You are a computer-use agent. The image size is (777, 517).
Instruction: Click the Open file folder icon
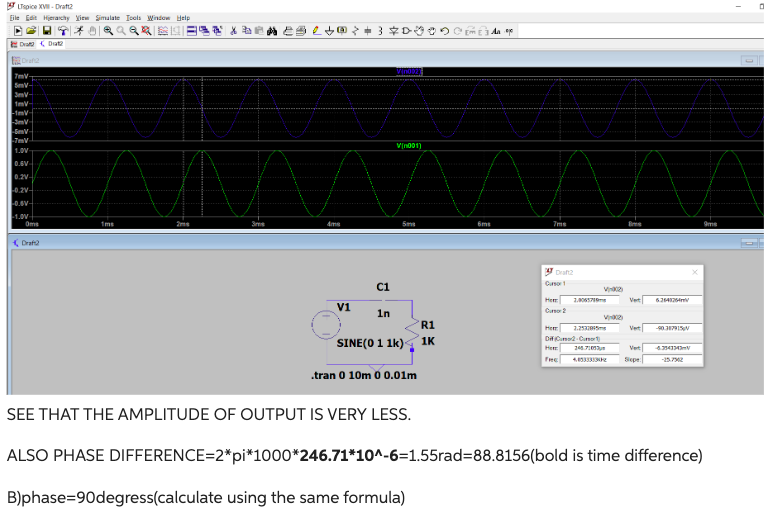[x=31, y=31]
